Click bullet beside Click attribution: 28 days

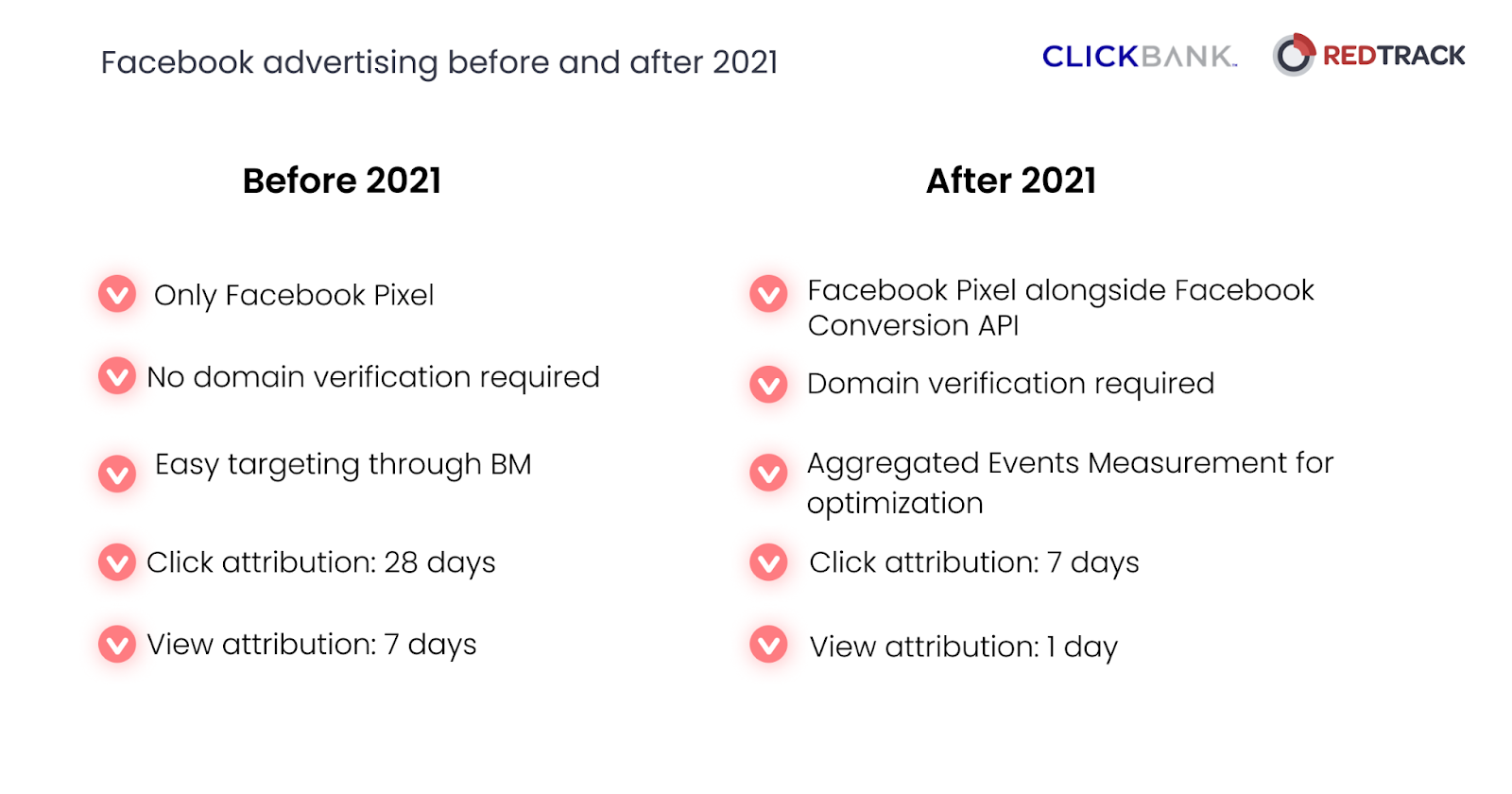117,562
